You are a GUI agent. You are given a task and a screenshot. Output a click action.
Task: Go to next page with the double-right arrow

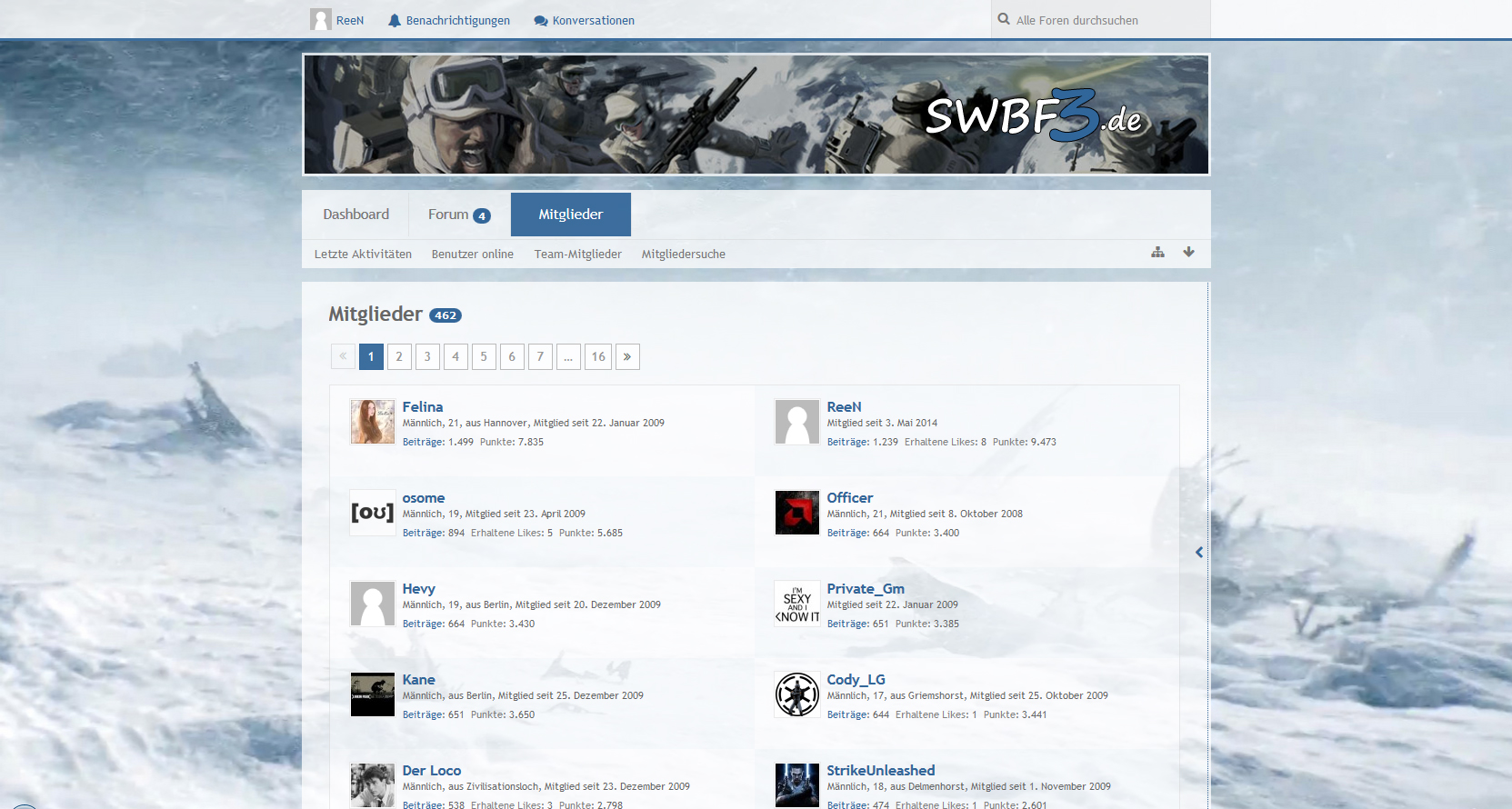coord(627,356)
